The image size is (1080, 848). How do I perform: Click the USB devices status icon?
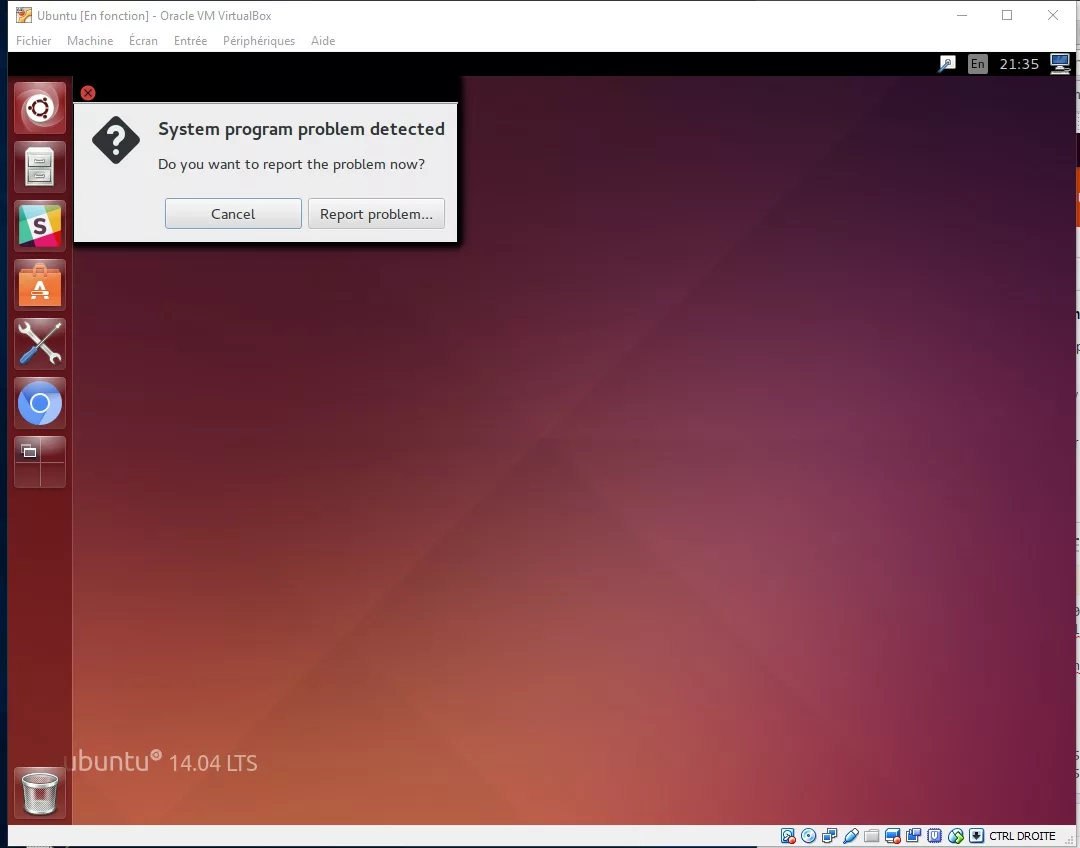point(851,836)
